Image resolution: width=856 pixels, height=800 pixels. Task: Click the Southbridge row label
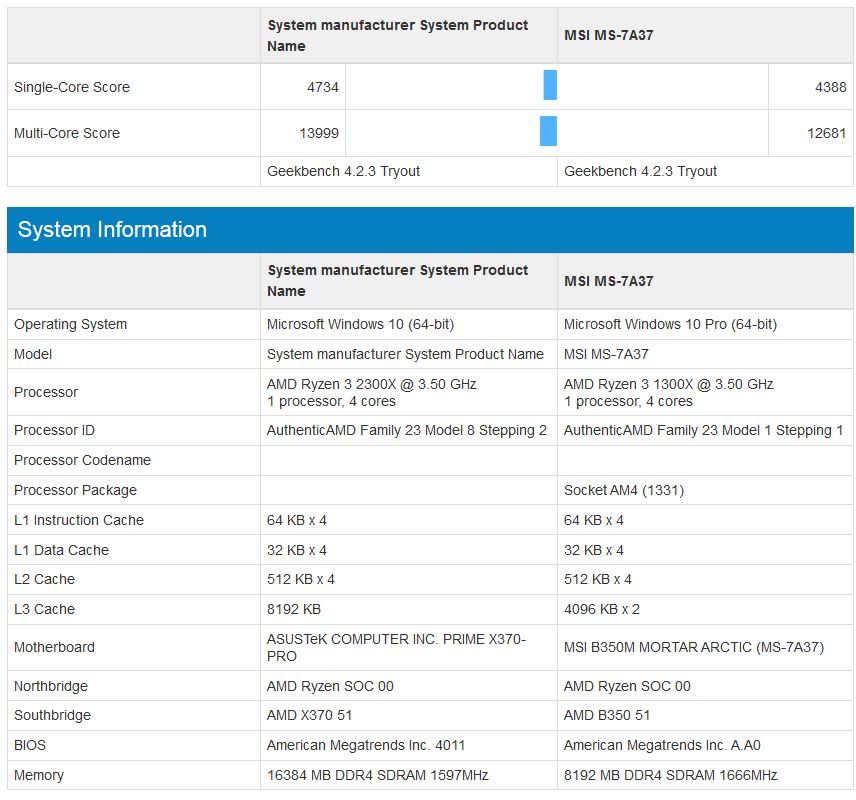coord(52,715)
